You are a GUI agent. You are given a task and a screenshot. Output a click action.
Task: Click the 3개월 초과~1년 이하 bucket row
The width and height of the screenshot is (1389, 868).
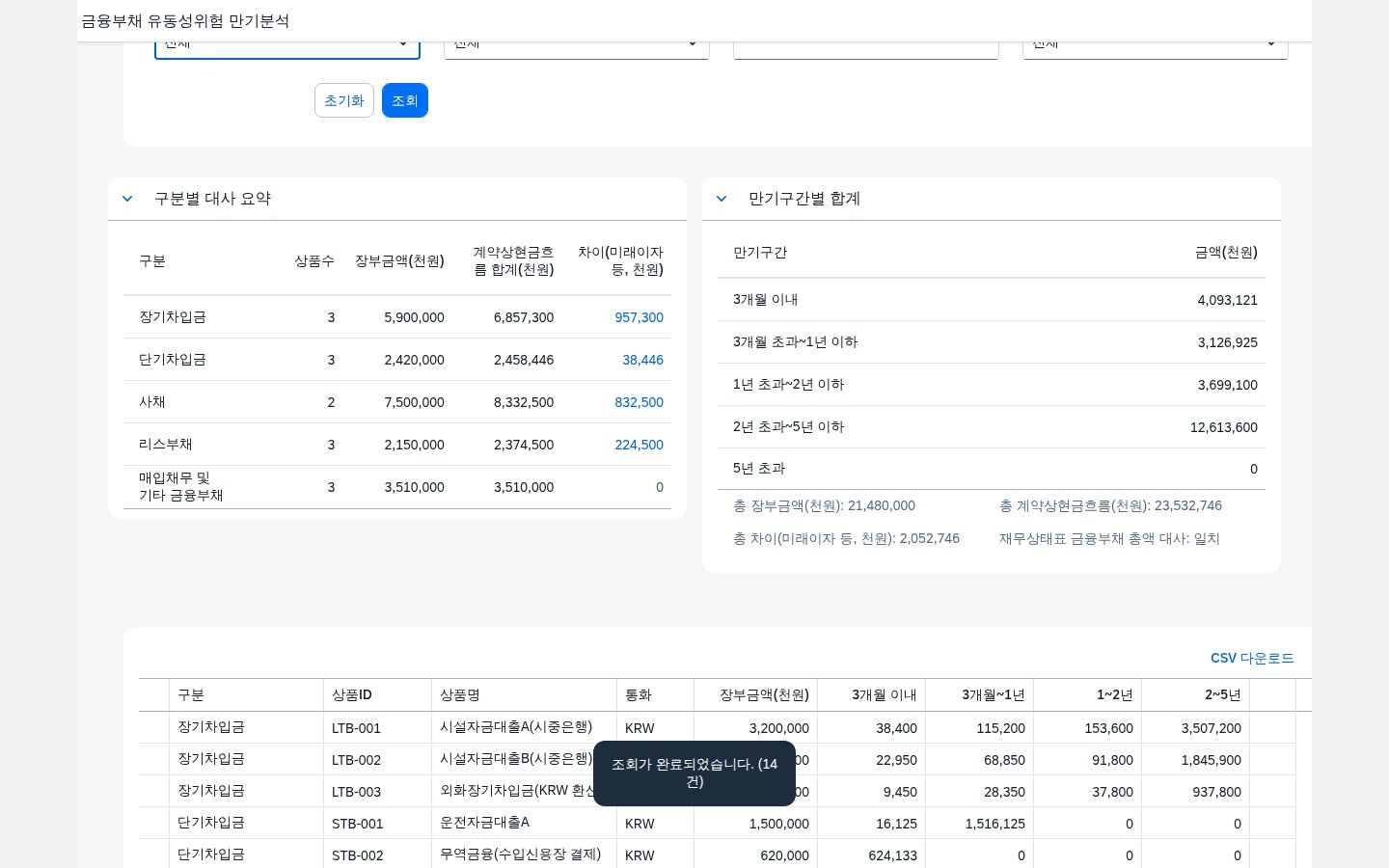click(x=992, y=342)
